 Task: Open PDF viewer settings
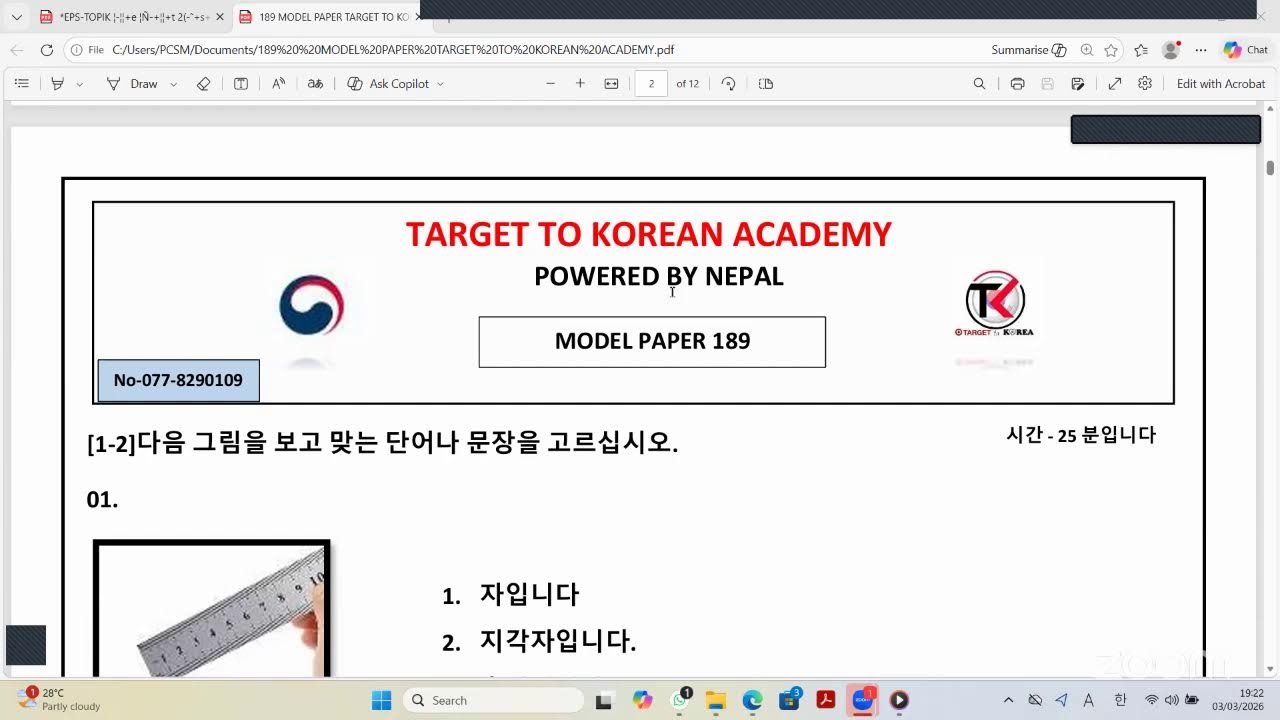click(1145, 84)
